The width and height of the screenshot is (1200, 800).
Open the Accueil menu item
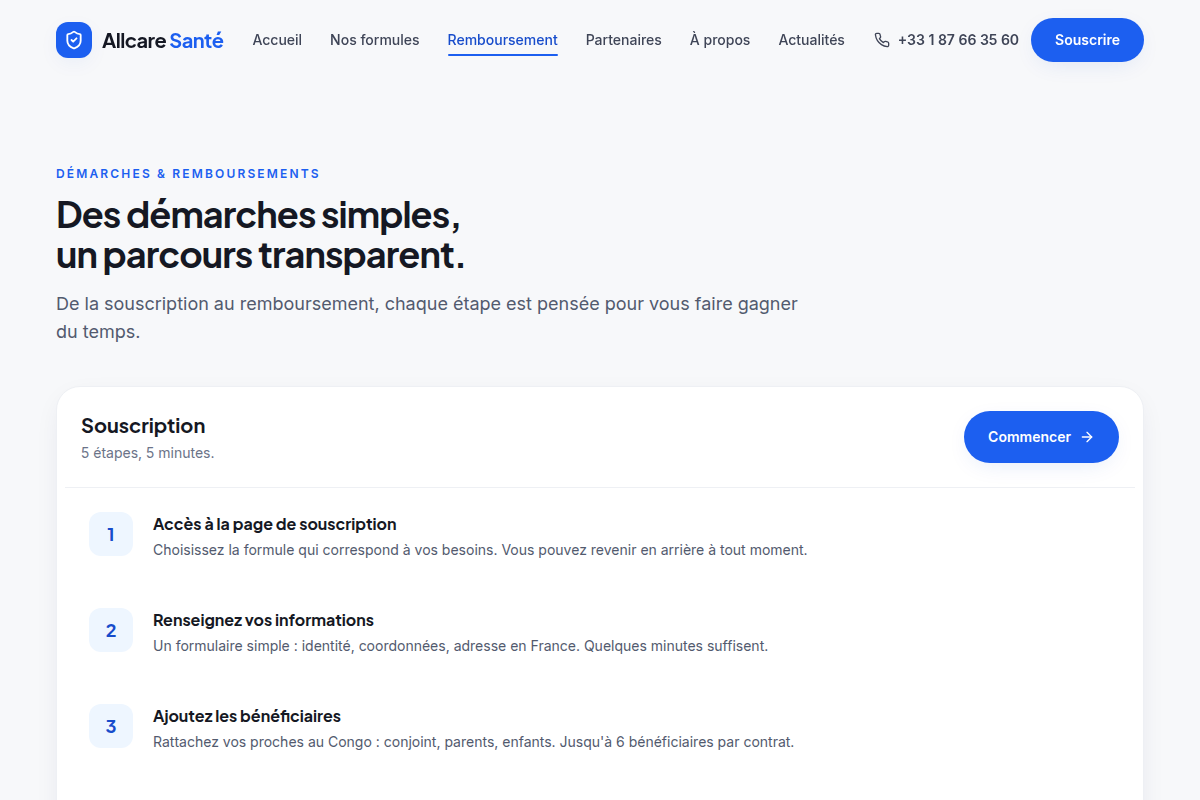point(277,40)
